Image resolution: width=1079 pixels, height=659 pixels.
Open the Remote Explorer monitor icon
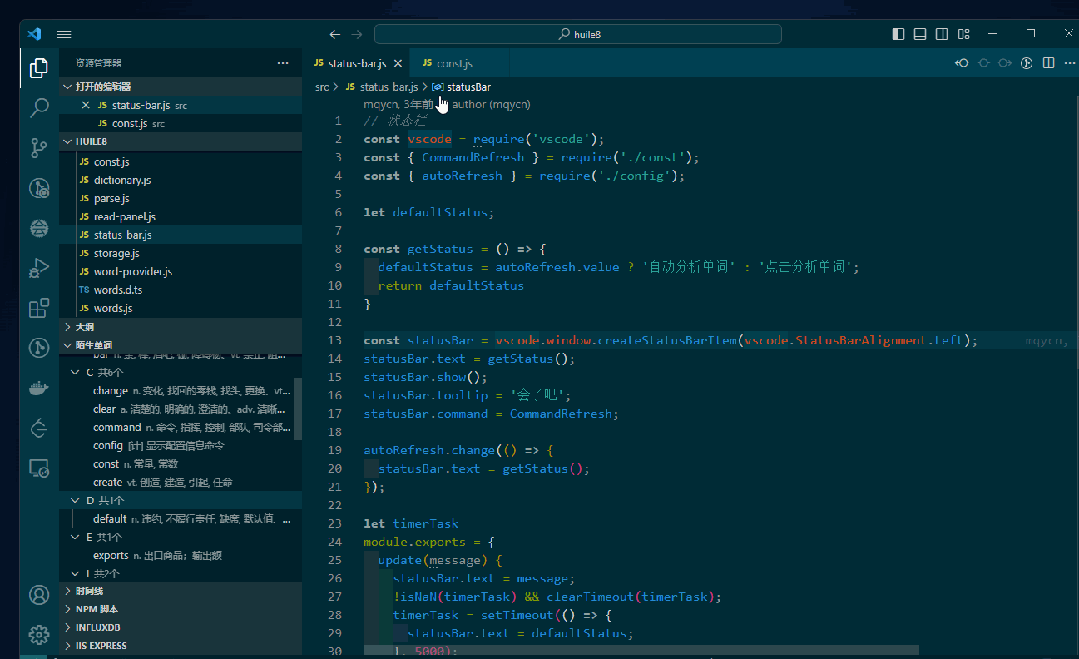[x=39, y=468]
